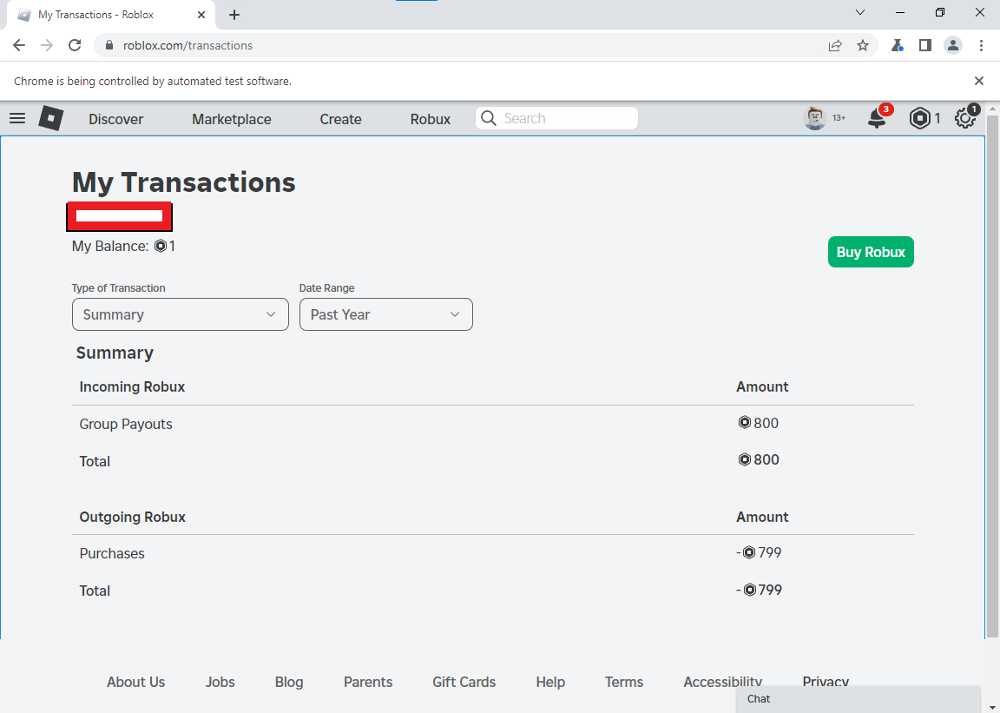This screenshot has height=713, width=1000.
Task: Open the Help footer link
Action: point(550,682)
